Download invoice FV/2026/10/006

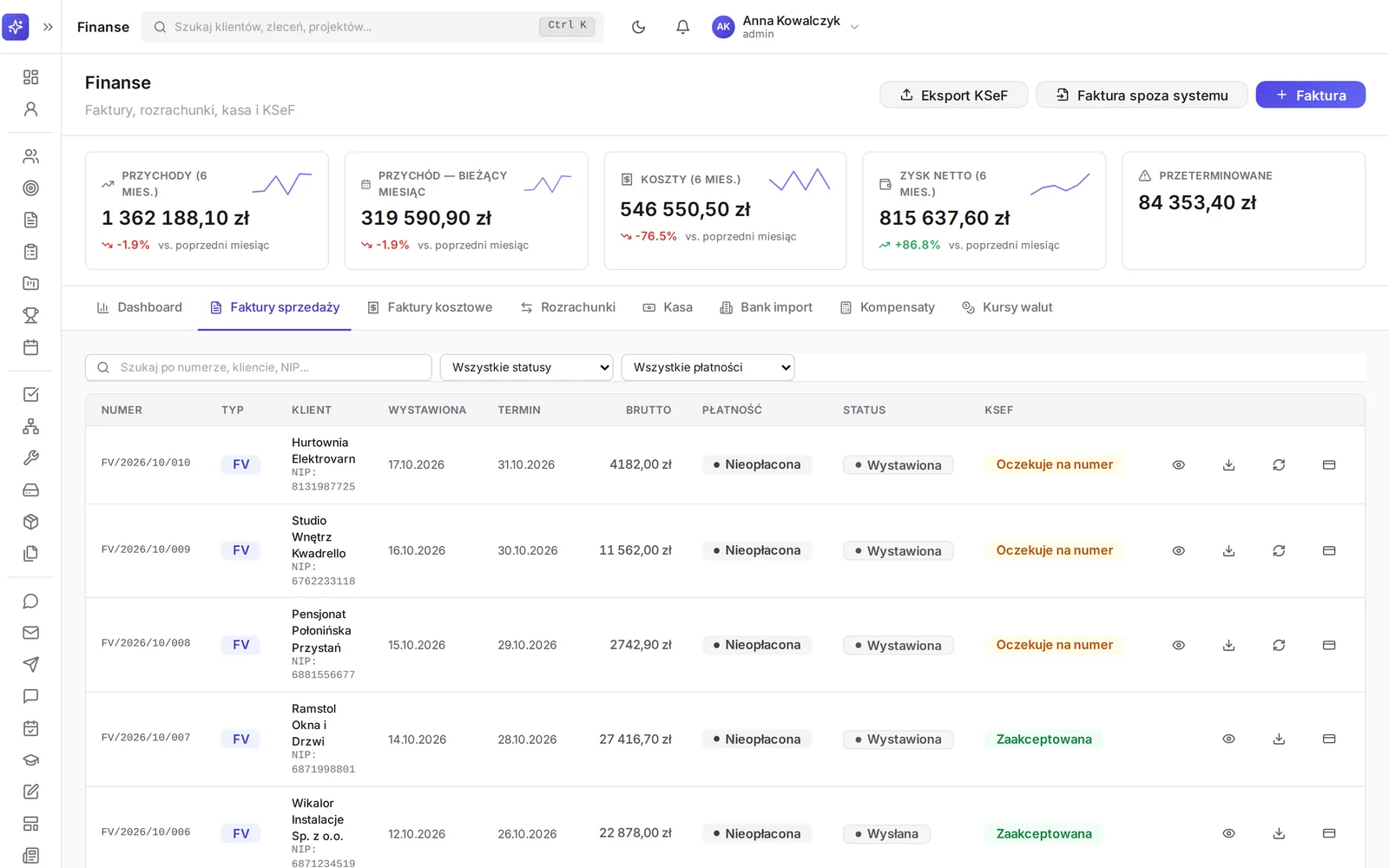click(x=1279, y=834)
